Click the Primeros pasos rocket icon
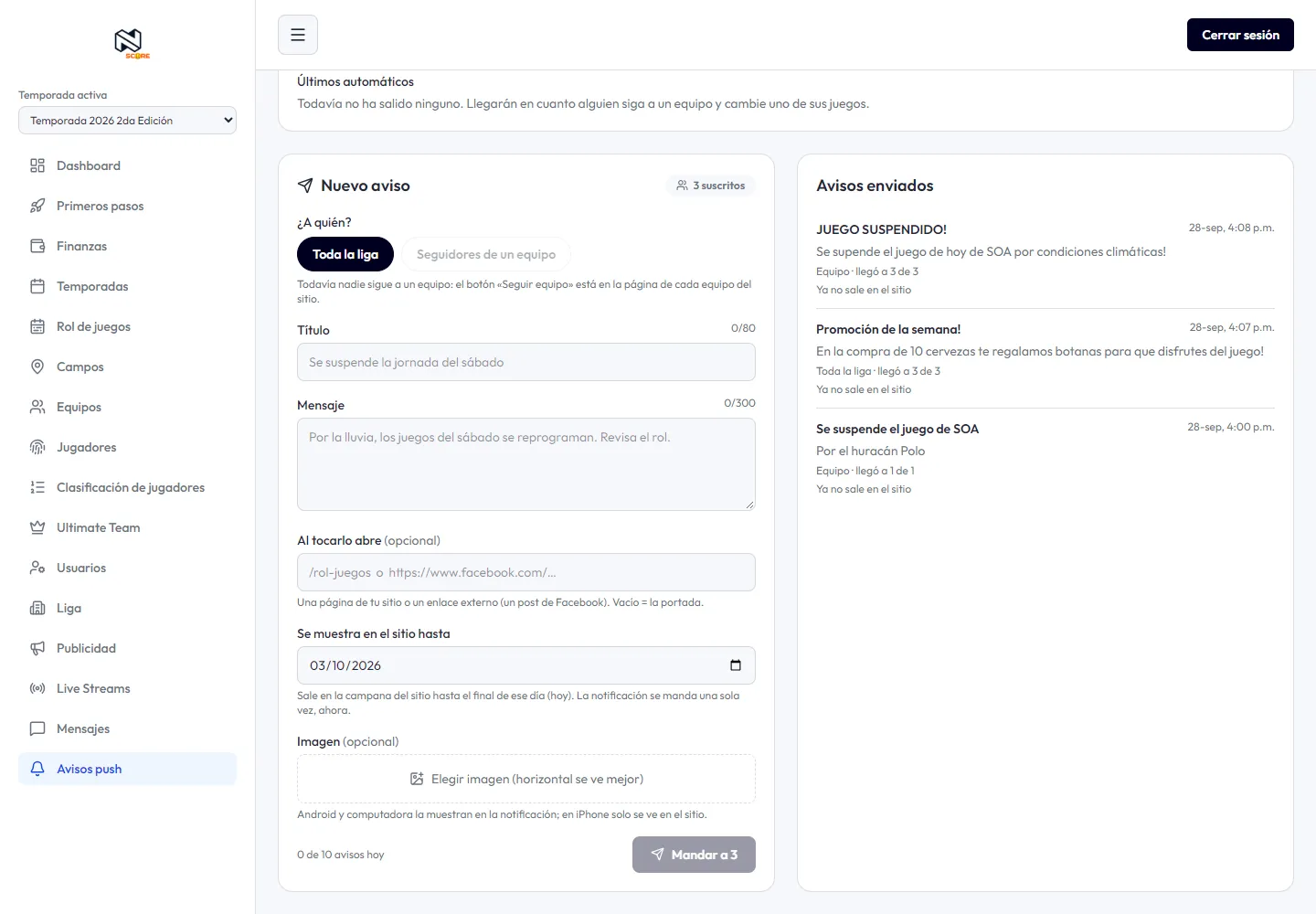Viewport: 1316px width, 914px height. [37, 206]
